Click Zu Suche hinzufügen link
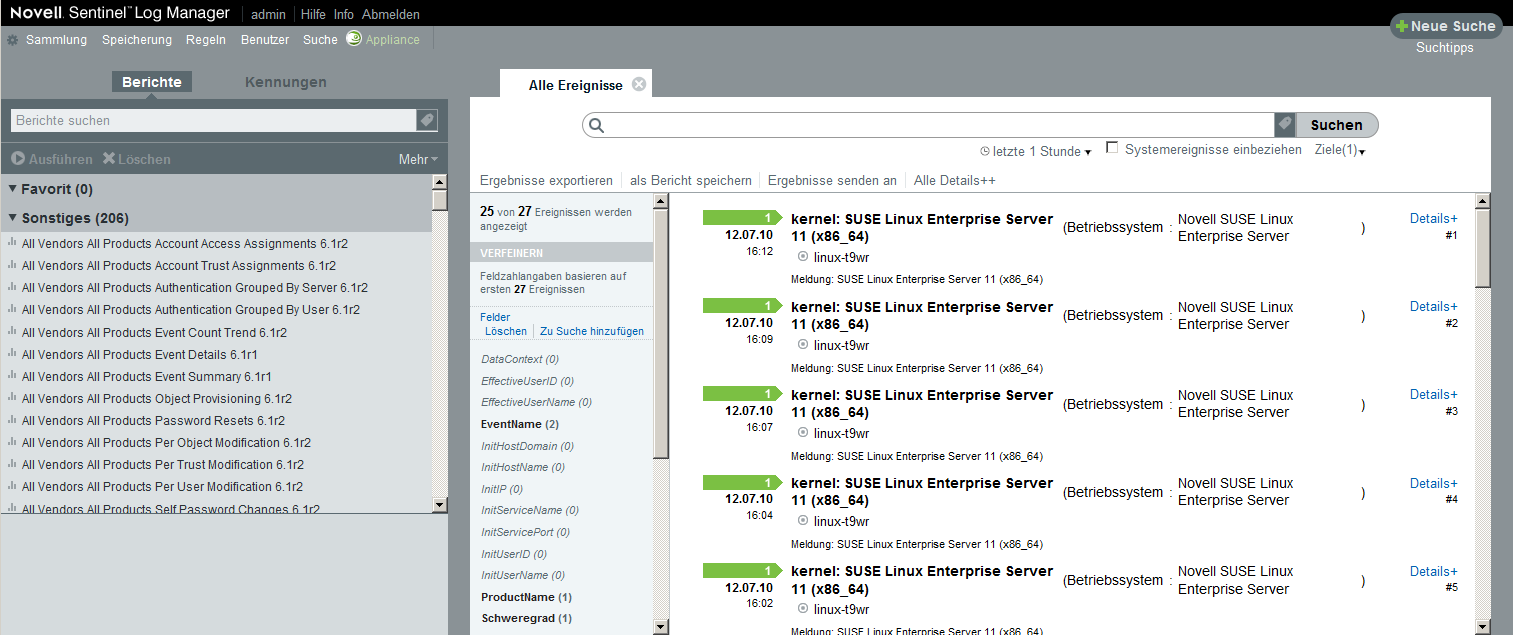Viewport: 1513px width, 635px height. pos(592,331)
